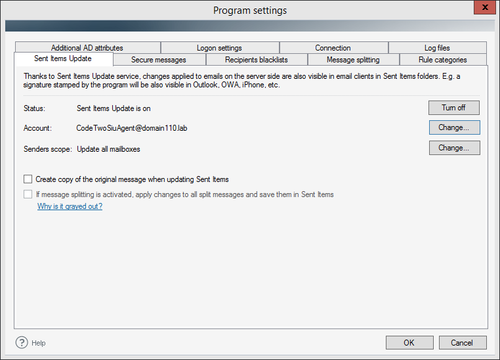
Task: Open the Secure messages tab
Action: click(x=159, y=60)
